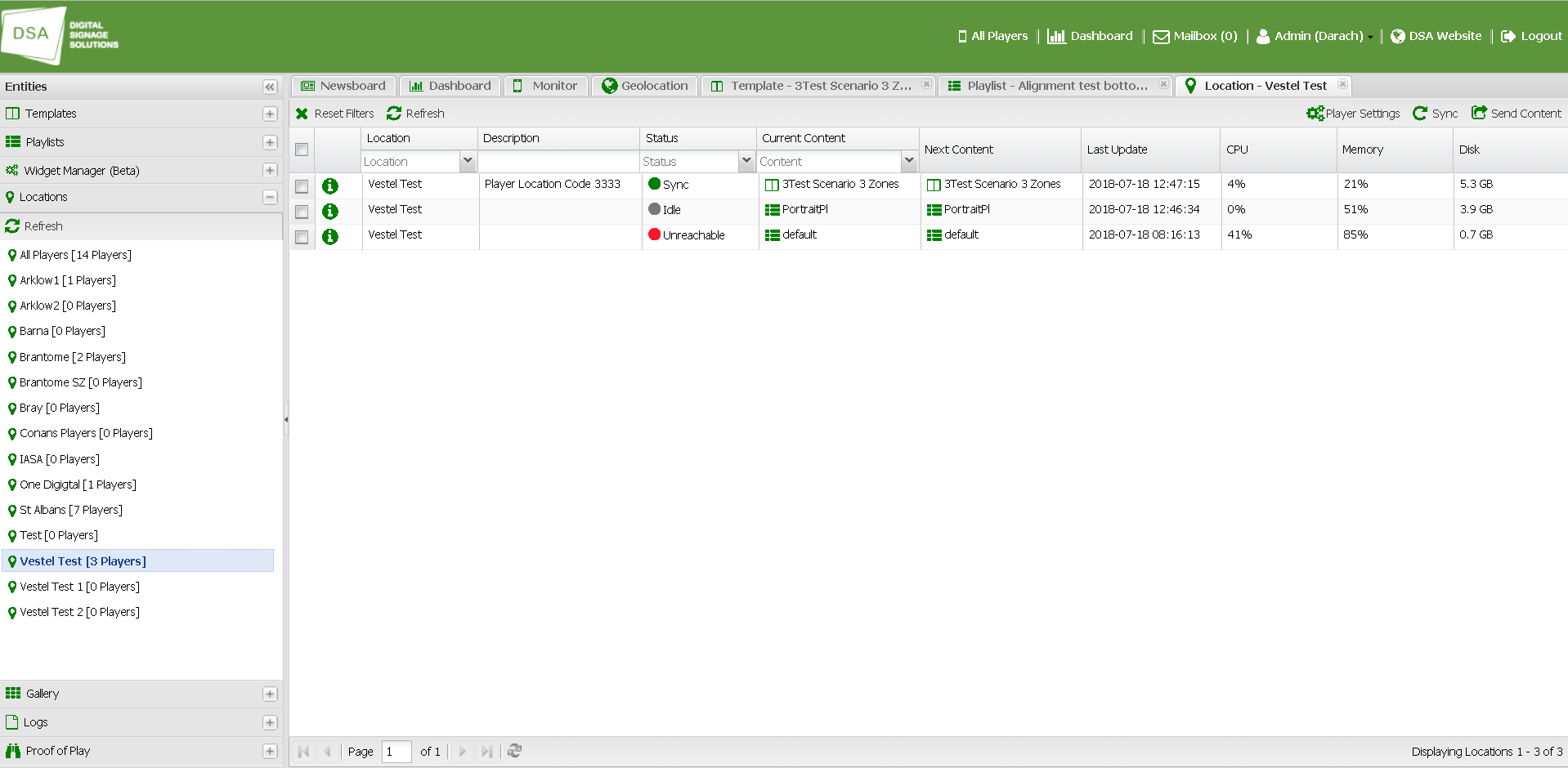The width and height of the screenshot is (1568, 768).
Task: Go to first page arrow
Action: click(303, 752)
